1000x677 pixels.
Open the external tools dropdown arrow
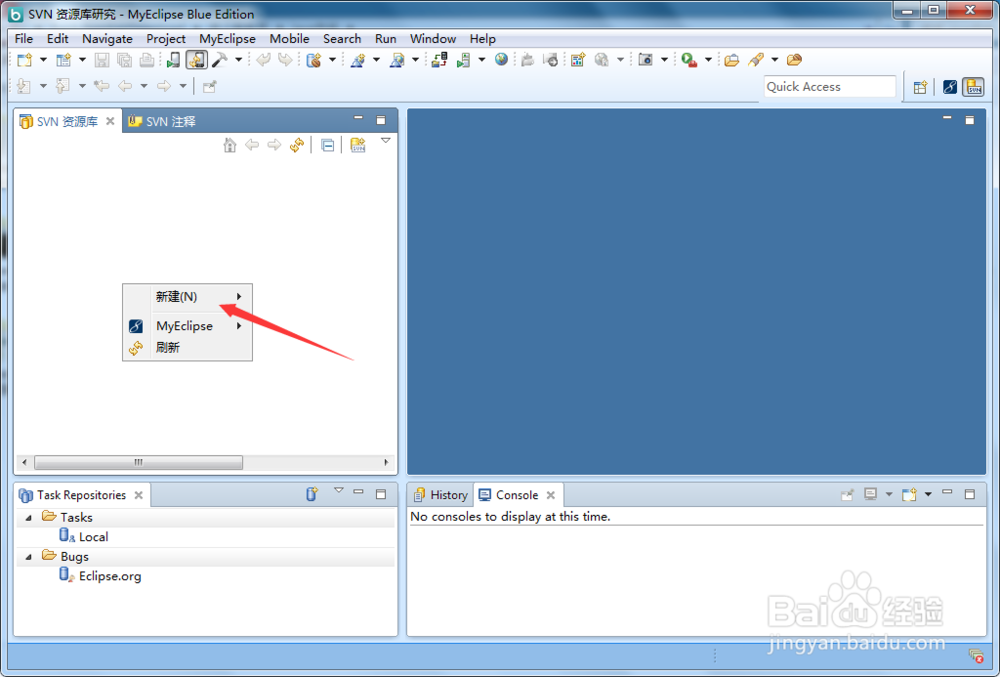708,60
